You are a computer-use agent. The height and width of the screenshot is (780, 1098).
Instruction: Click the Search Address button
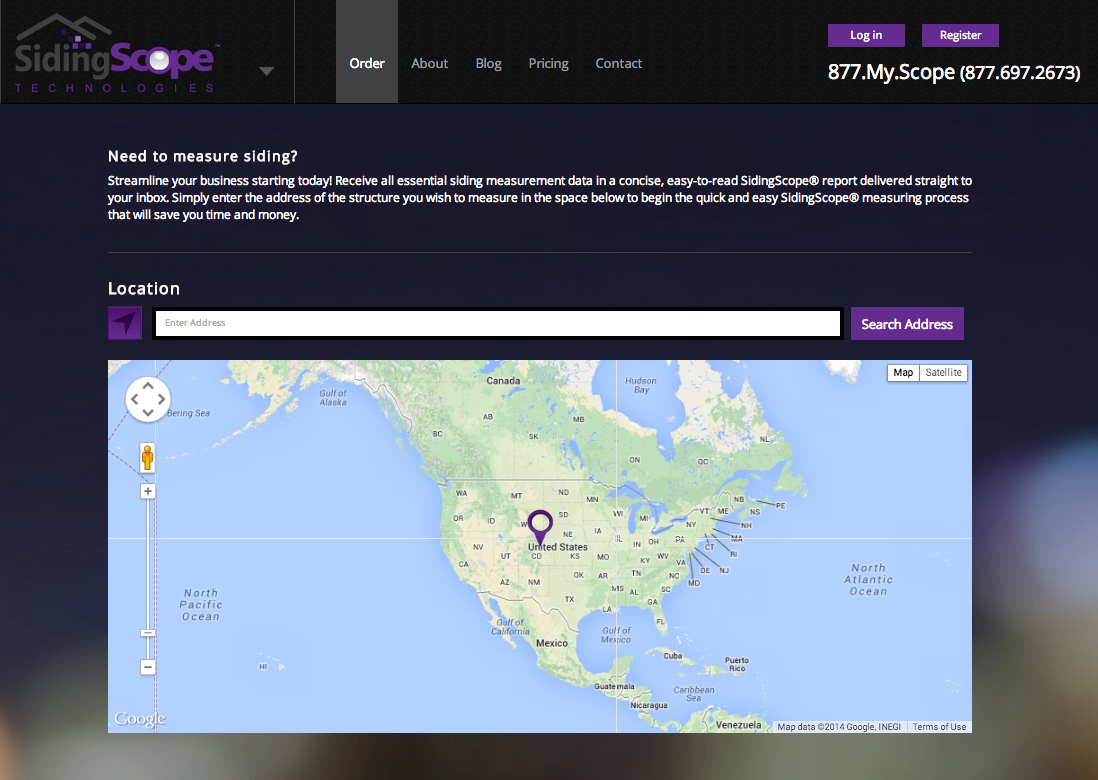pyautogui.click(x=907, y=323)
